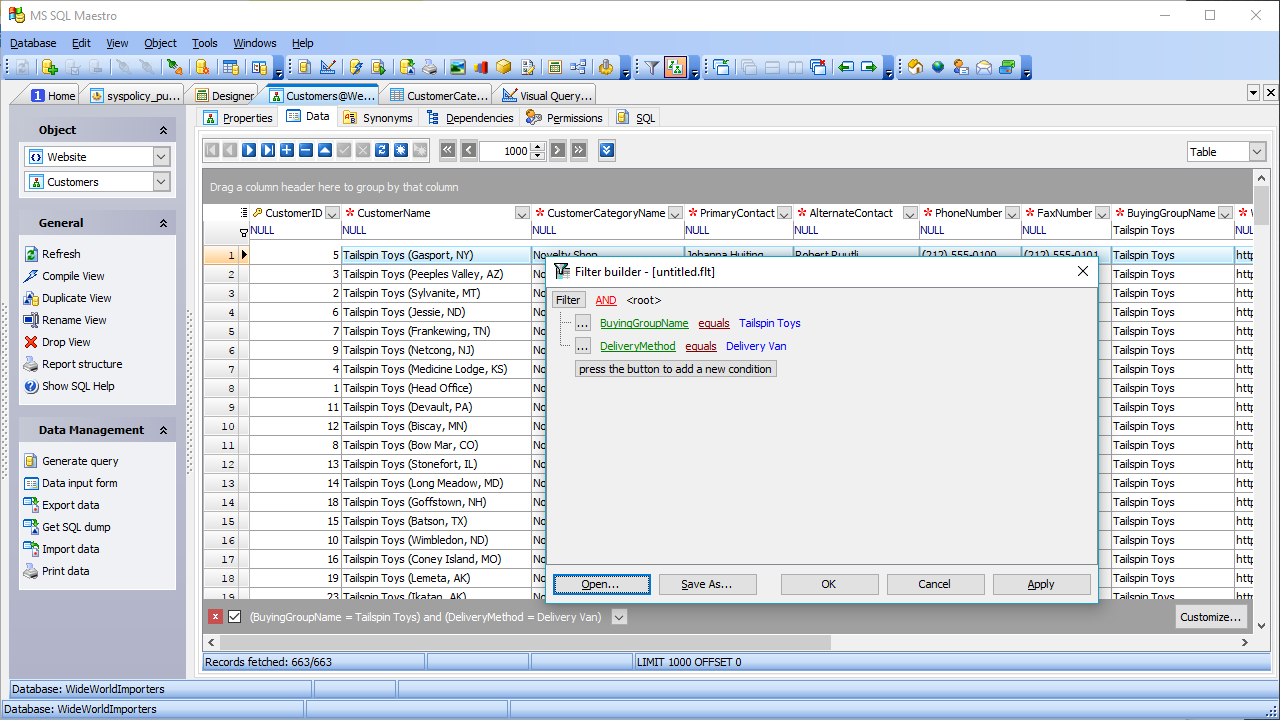The height and width of the screenshot is (720, 1280).
Task: Click the green right arrow next window icon
Action: tap(869, 67)
